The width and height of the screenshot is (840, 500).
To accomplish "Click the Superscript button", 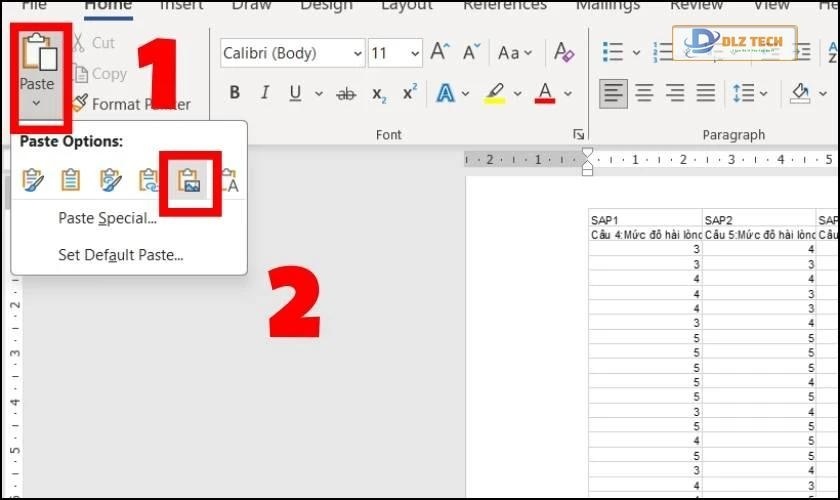I will click(x=409, y=94).
